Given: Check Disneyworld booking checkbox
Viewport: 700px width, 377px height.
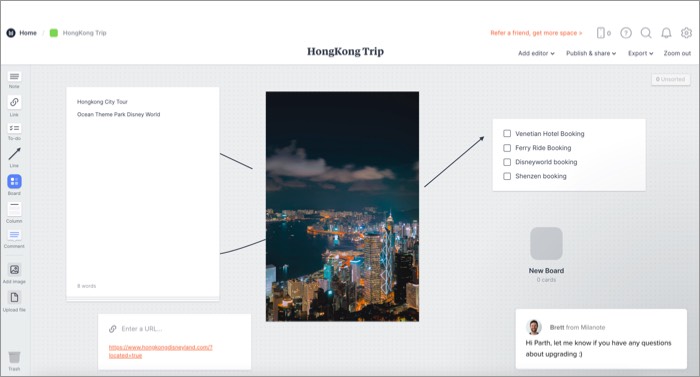Looking at the screenshot, I should (x=507, y=162).
